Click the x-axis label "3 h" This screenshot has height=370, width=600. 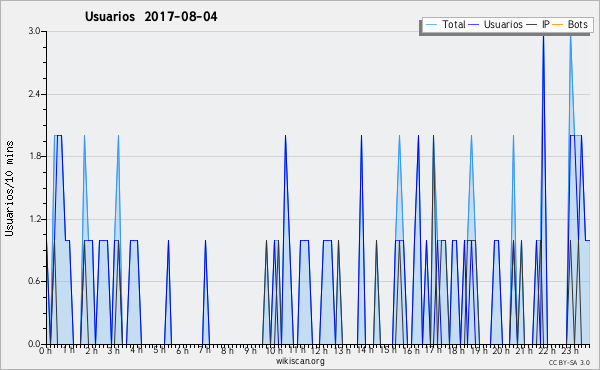pyautogui.click(x=114, y=350)
